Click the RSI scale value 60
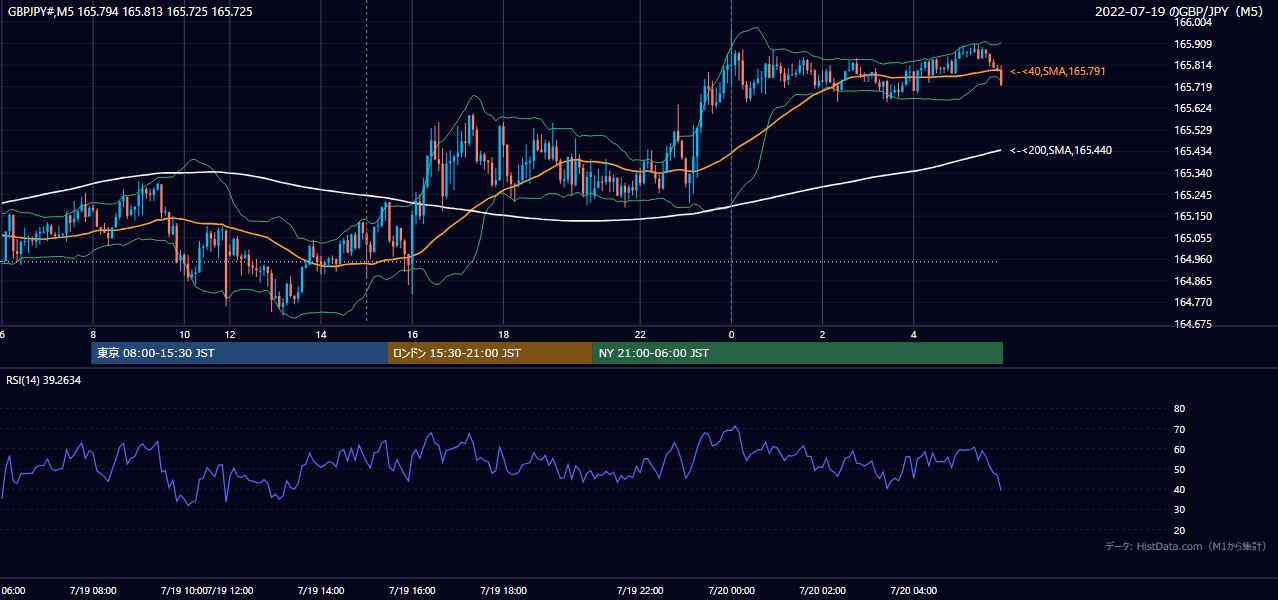Viewport: 1278px width, 600px height. click(x=1179, y=449)
